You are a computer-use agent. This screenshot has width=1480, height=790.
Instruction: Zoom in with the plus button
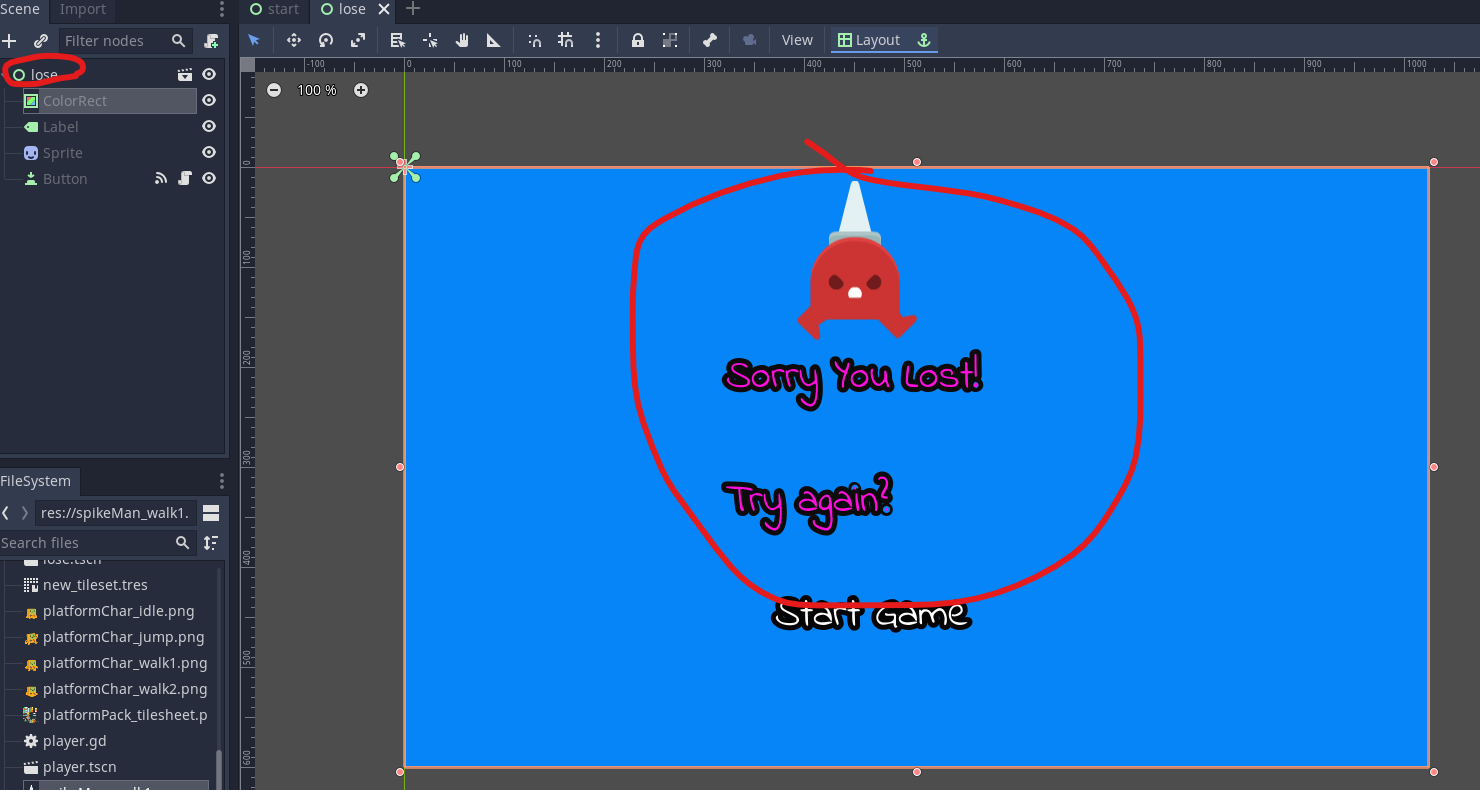(x=361, y=90)
